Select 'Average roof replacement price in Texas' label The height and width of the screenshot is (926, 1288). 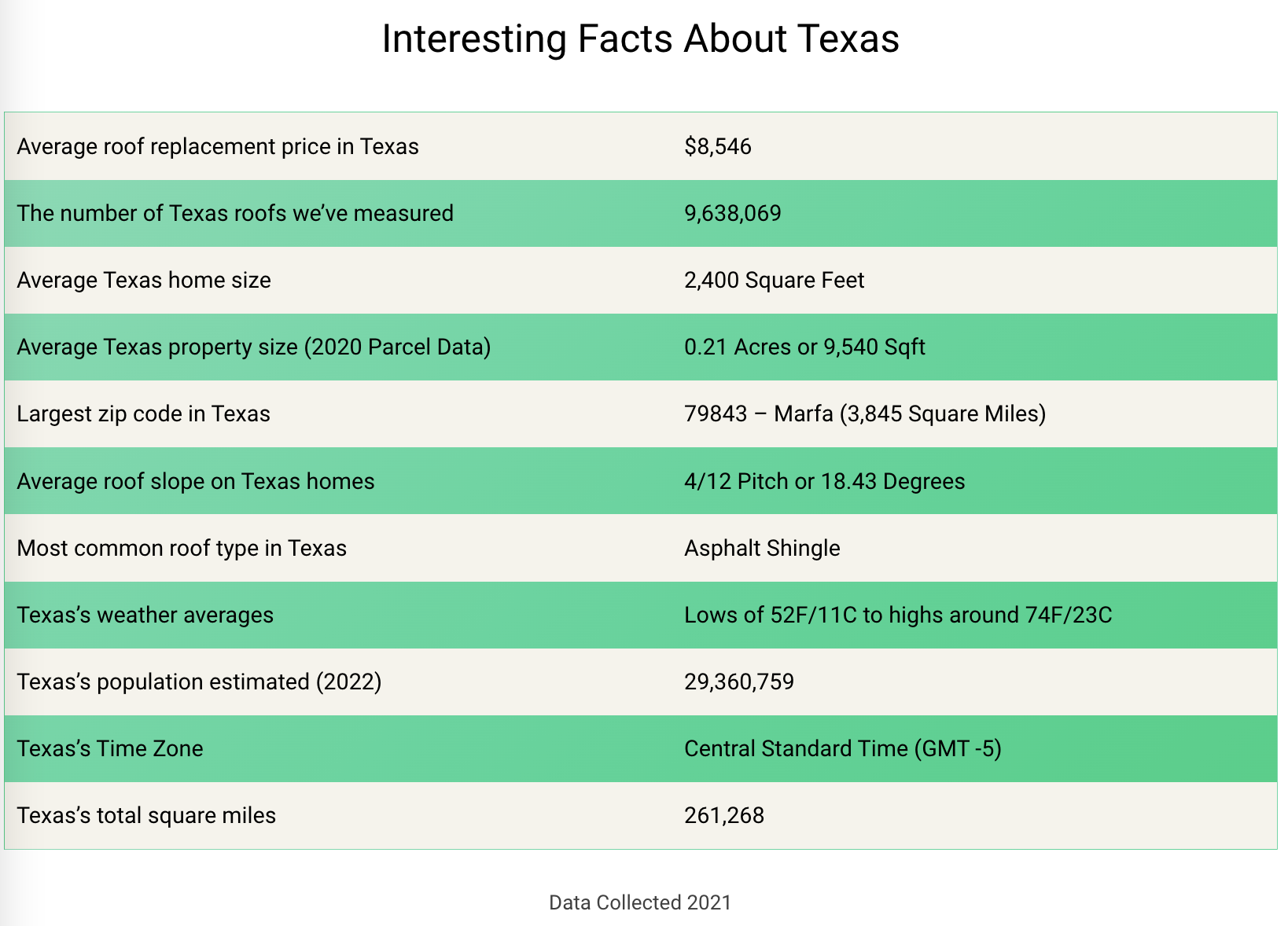[218, 147]
